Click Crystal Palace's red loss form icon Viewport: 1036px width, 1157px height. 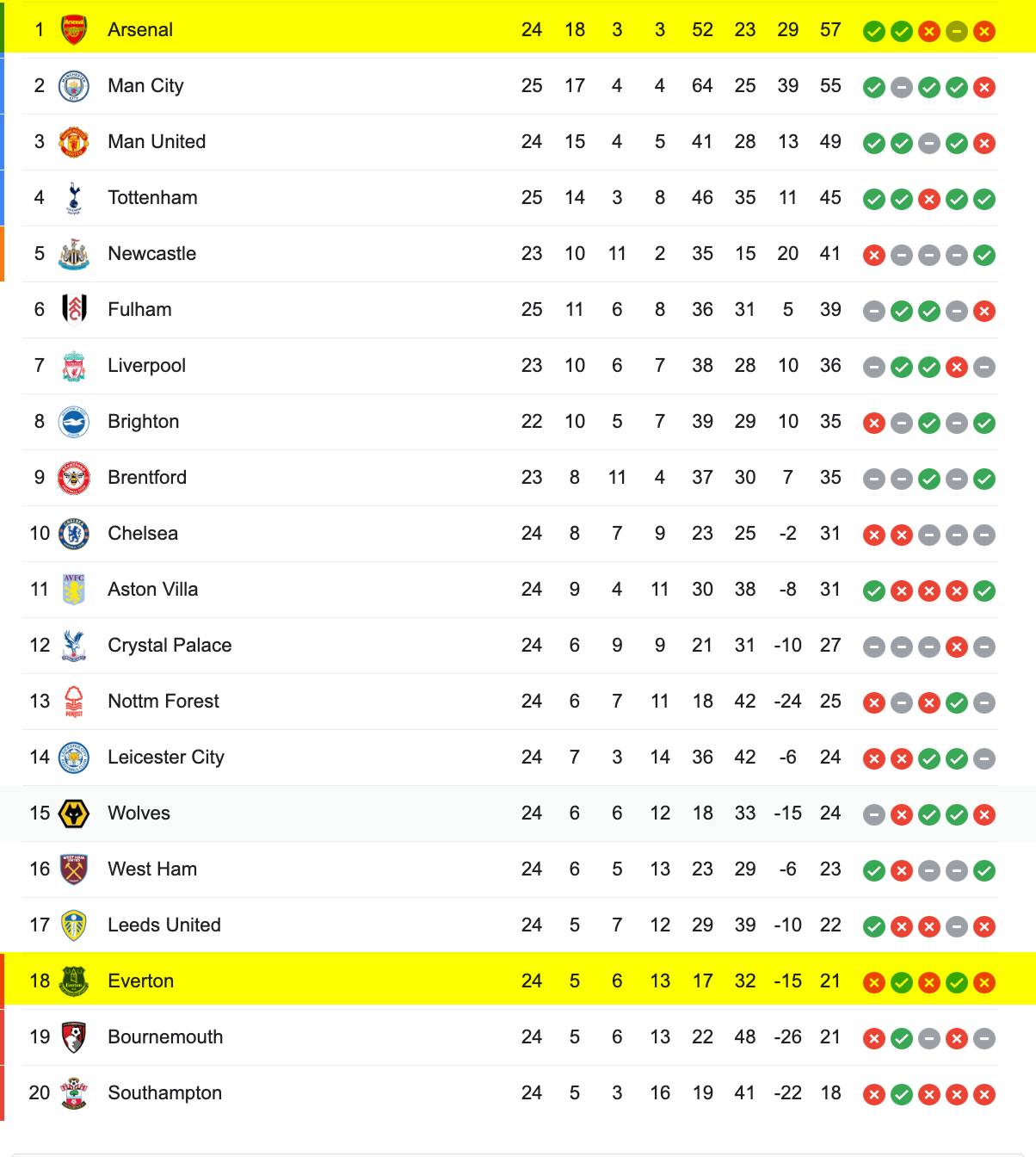(957, 647)
